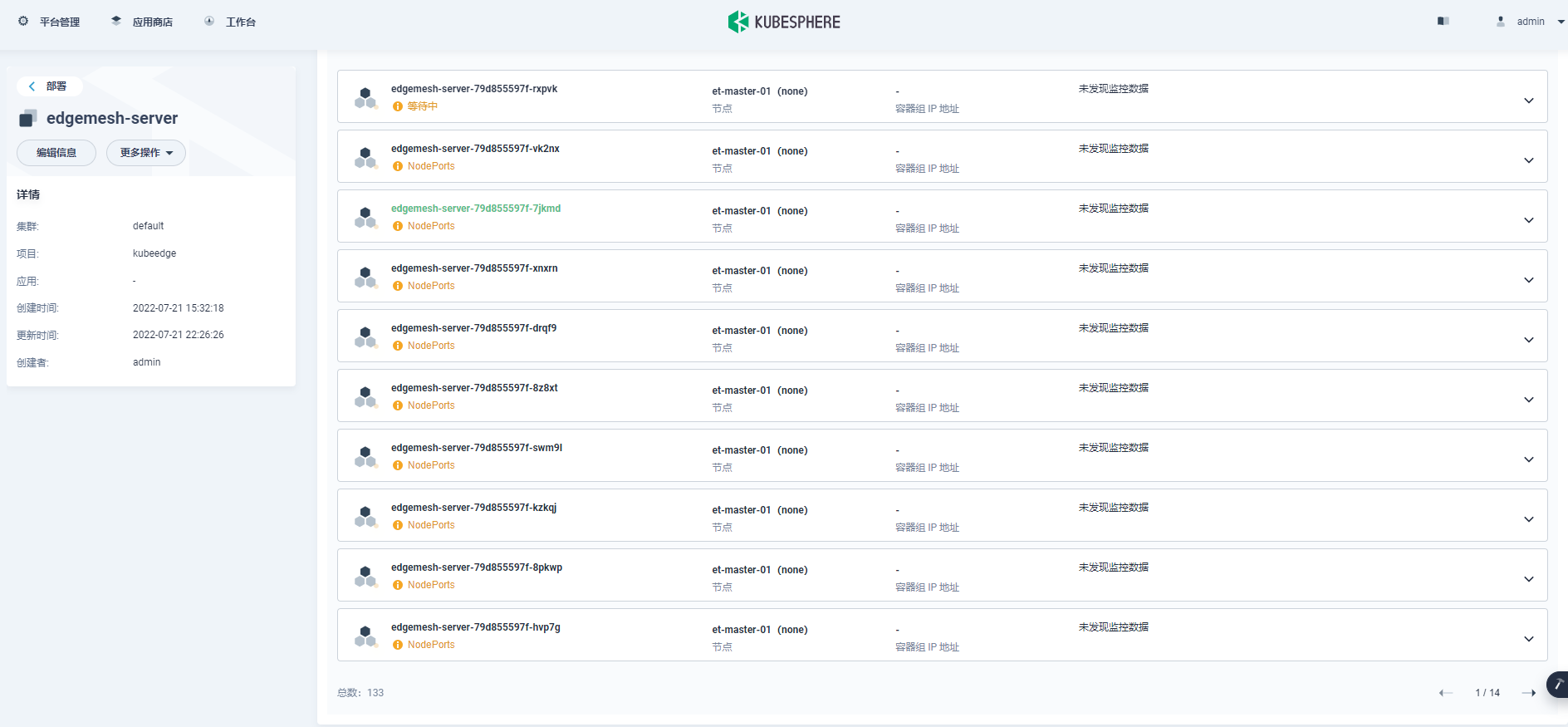Click the NodePorts warning icon on kzkqj
The width and height of the screenshot is (1568, 727).
click(x=398, y=525)
